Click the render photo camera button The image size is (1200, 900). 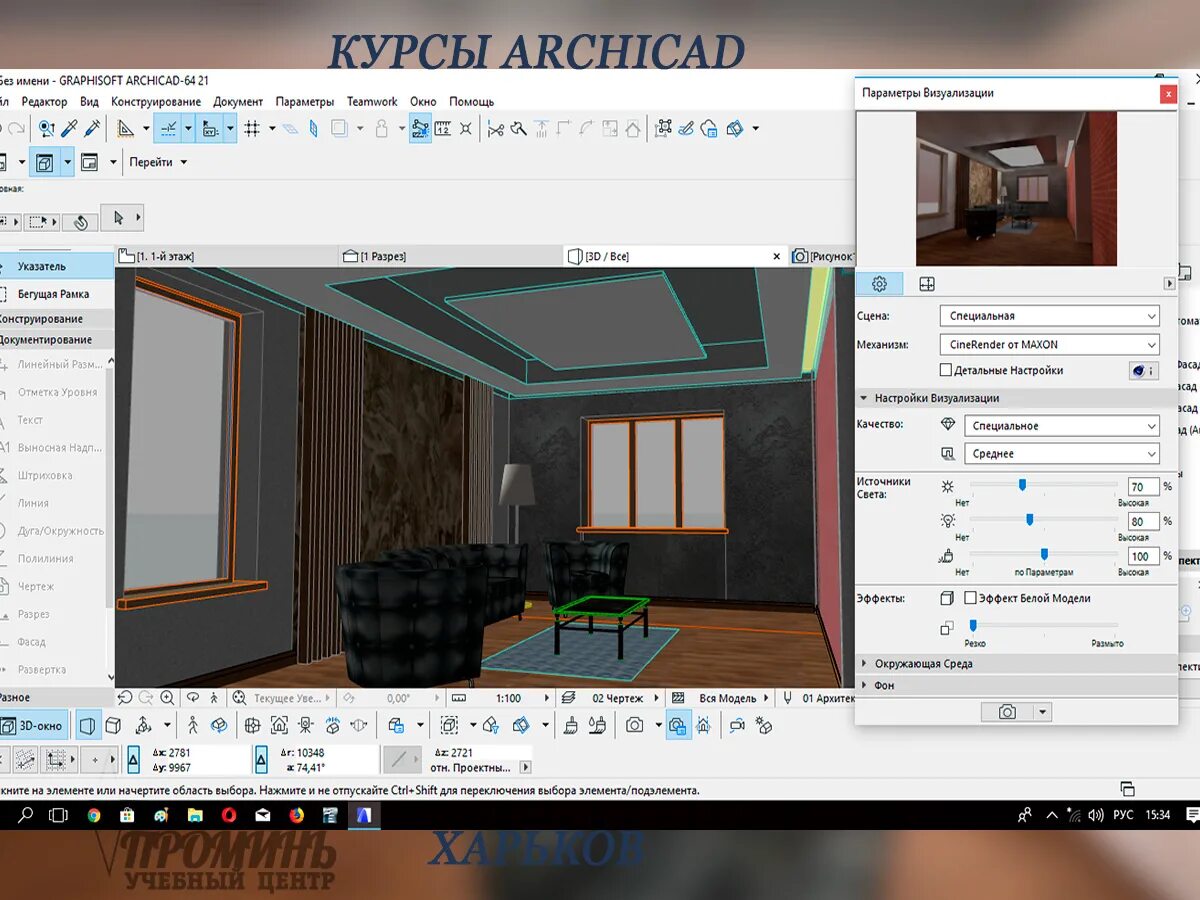tap(1006, 712)
